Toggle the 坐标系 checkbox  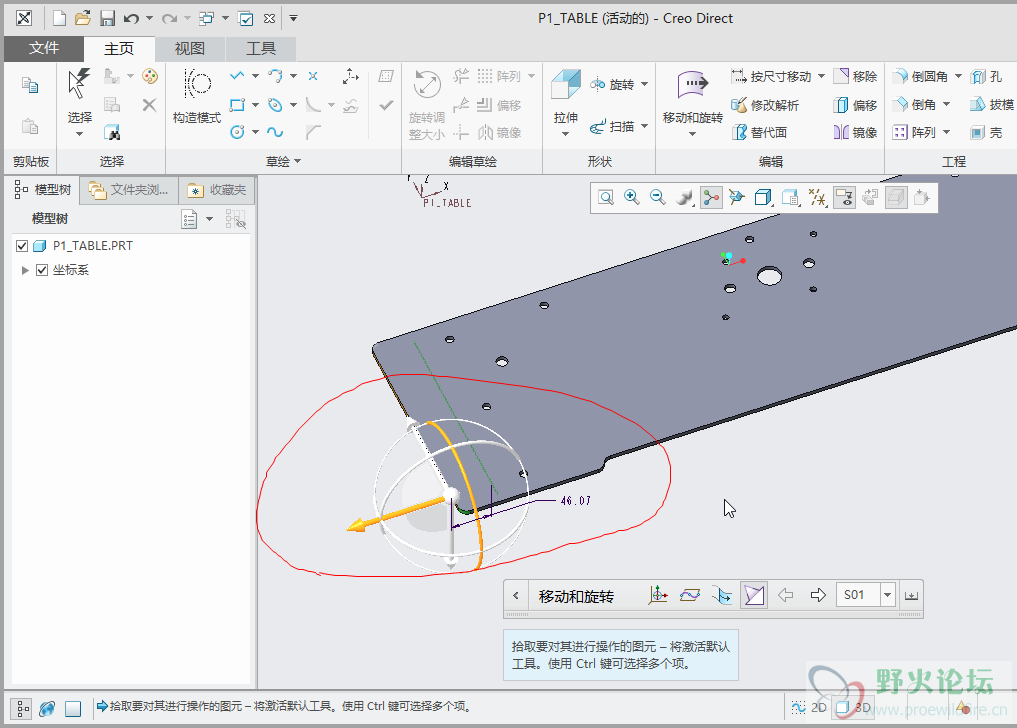click(42, 270)
